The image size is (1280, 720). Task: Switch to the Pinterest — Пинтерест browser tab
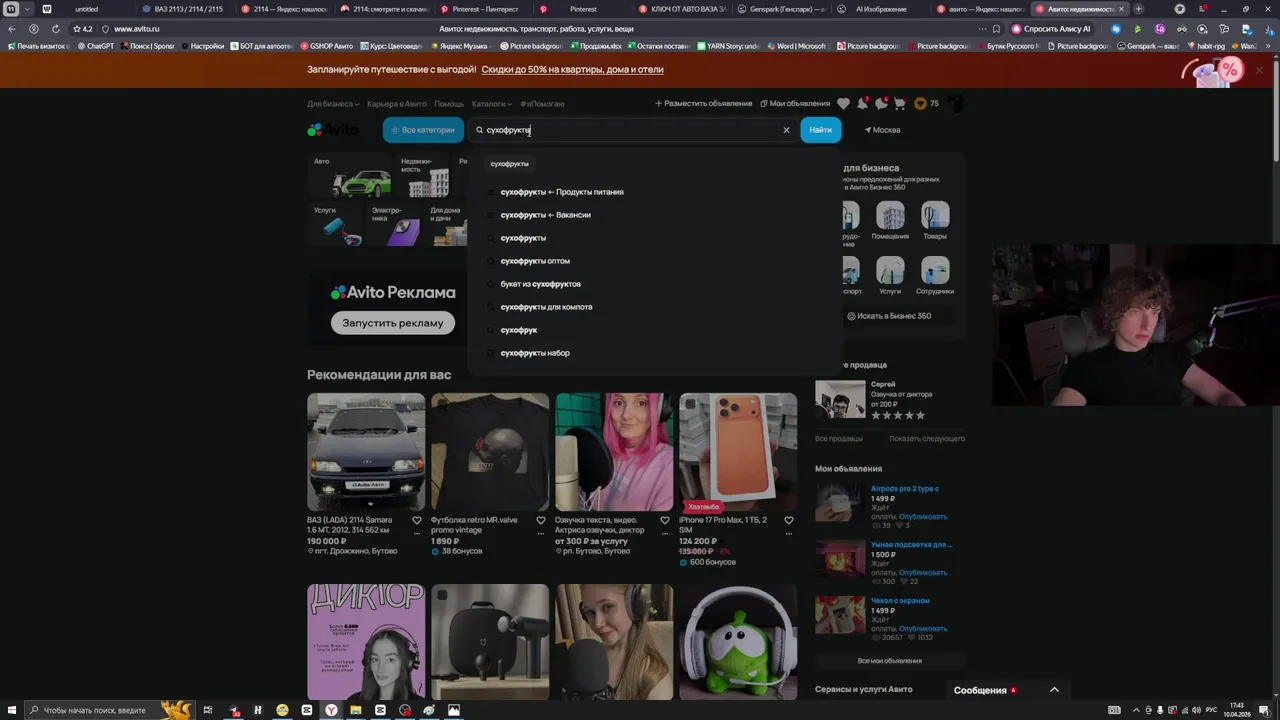[x=485, y=9]
